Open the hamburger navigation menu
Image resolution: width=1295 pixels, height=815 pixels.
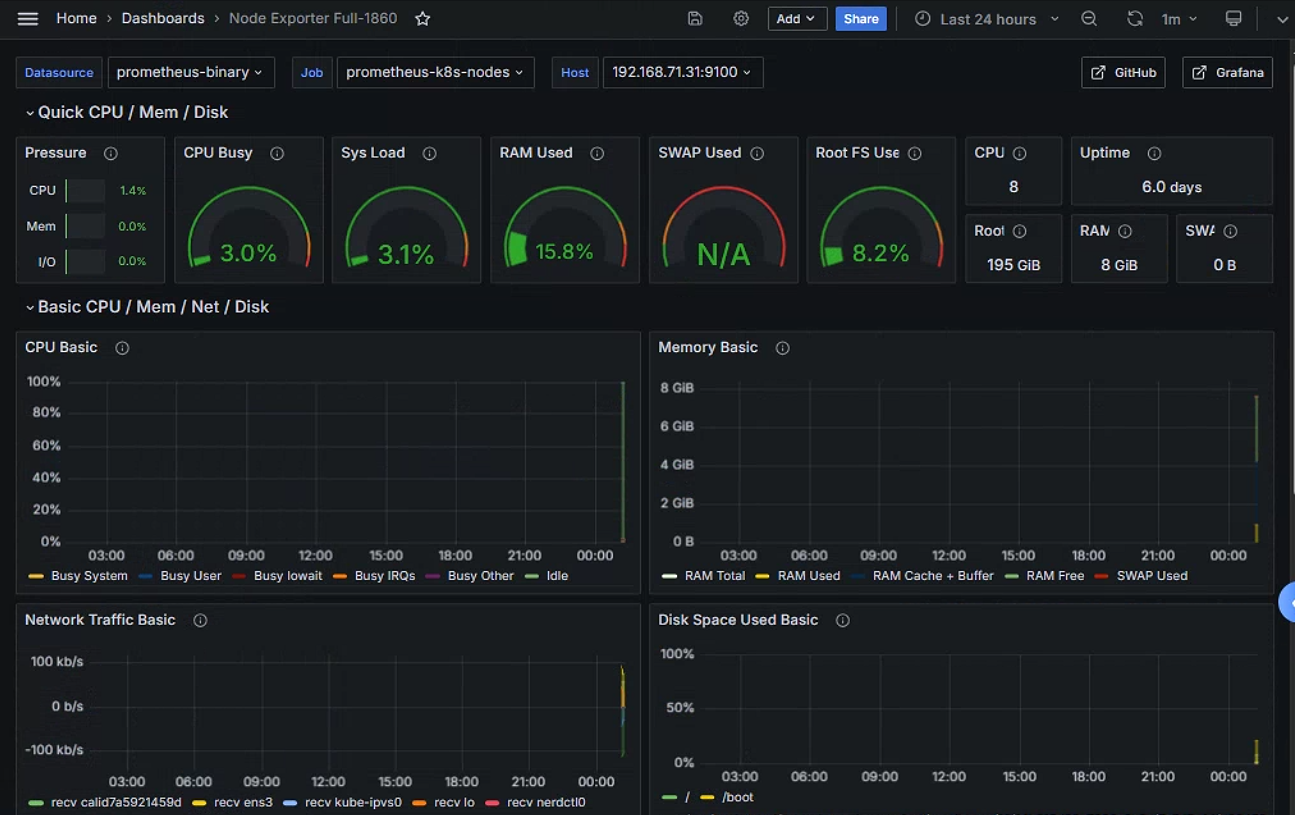point(28,19)
